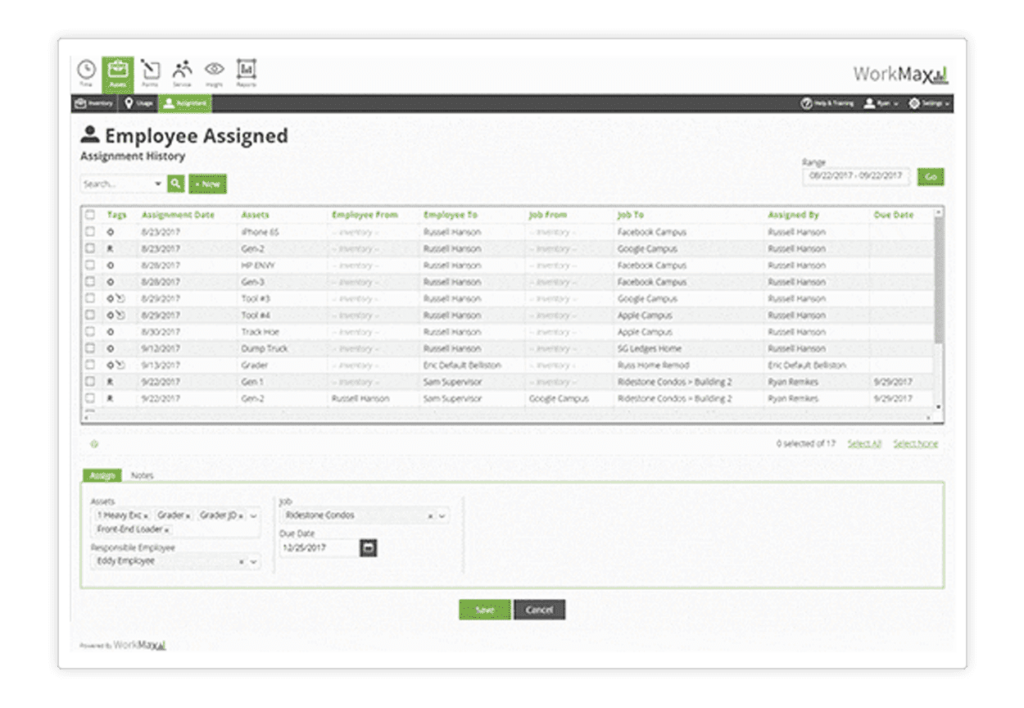The image size is (1024, 708).
Task: Click the search magnifier icon
Action: pos(176,184)
